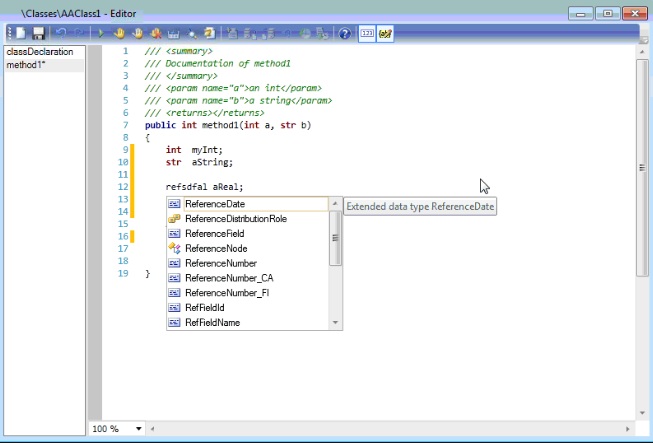
Task: Open the Scripts icon in the toolbar
Action: click(209, 33)
